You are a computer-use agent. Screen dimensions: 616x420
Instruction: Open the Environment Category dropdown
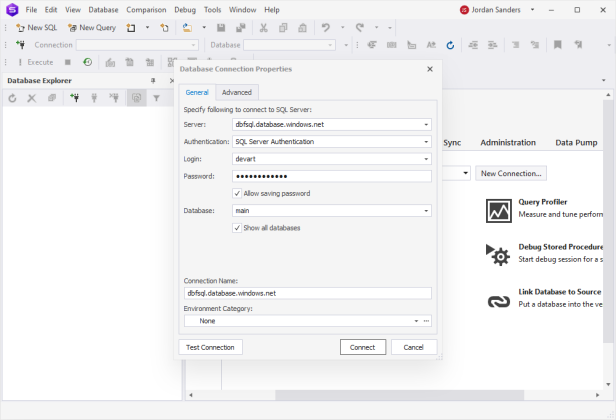(414, 321)
